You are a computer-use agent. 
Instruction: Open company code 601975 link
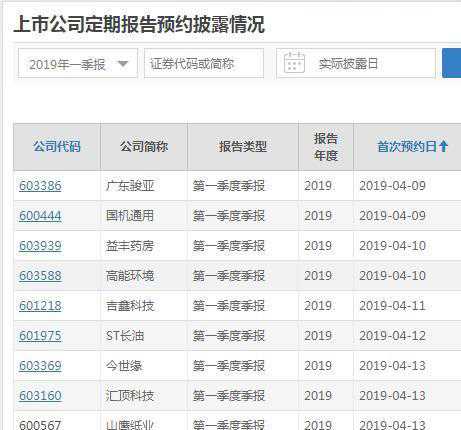click(40, 336)
